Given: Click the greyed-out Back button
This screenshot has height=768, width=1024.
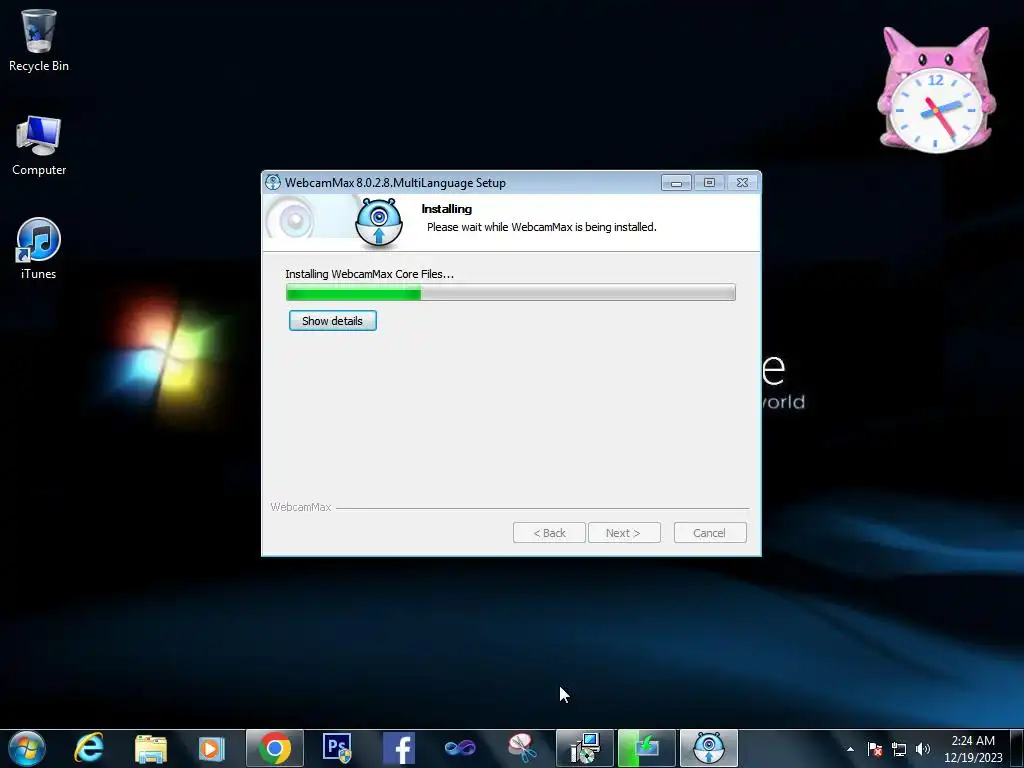Looking at the screenshot, I should (x=549, y=533).
